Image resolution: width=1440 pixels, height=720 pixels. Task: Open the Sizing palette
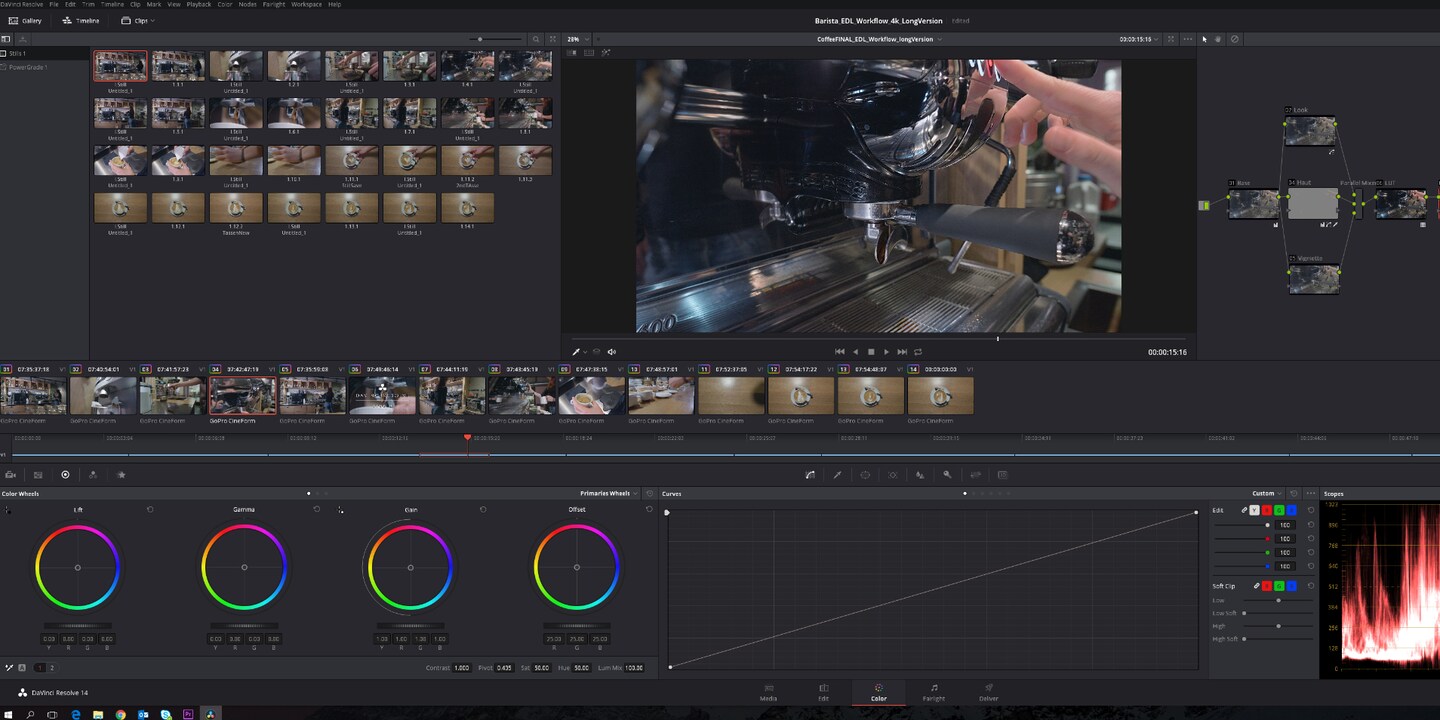tap(975, 475)
